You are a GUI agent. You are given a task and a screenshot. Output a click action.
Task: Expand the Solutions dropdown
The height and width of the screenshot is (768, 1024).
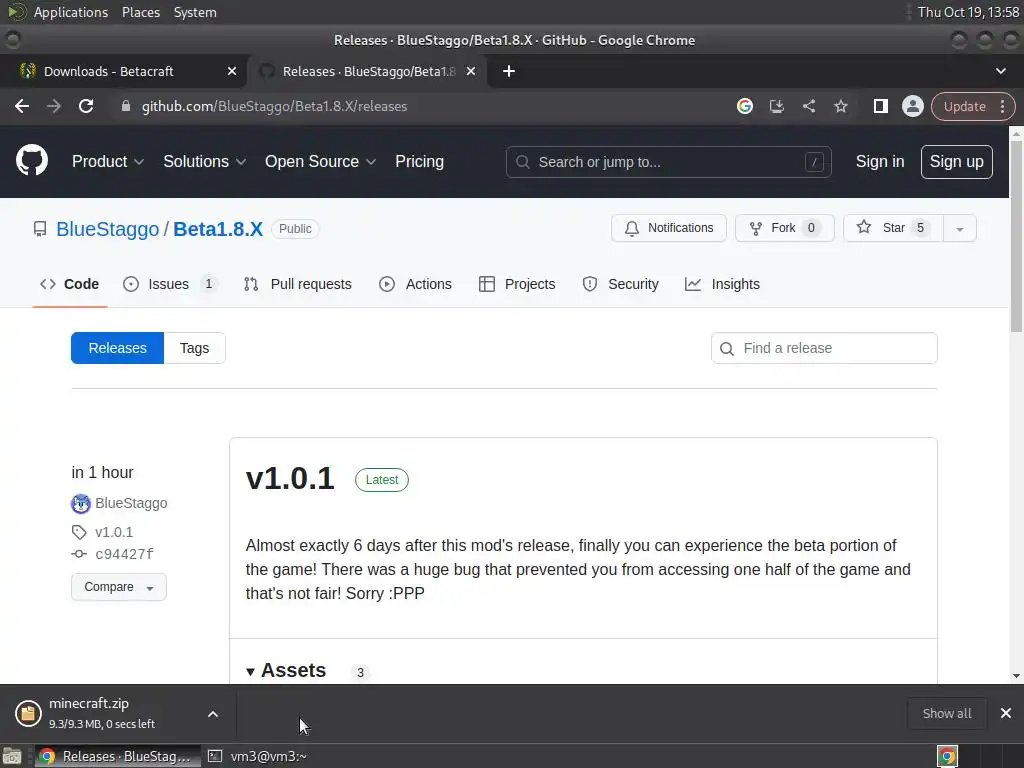(204, 161)
